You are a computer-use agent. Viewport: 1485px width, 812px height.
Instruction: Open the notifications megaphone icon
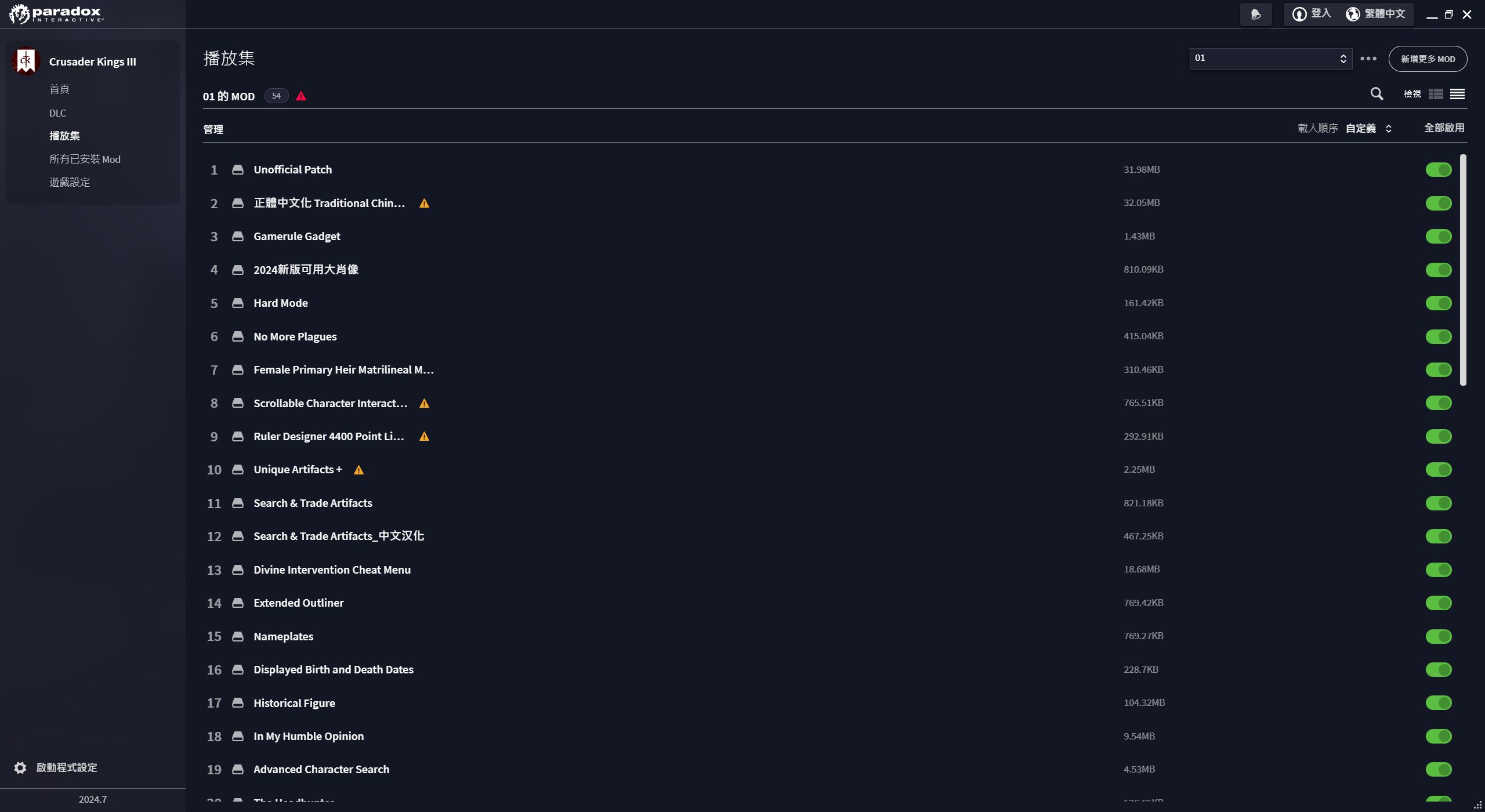pyautogui.click(x=1256, y=14)
